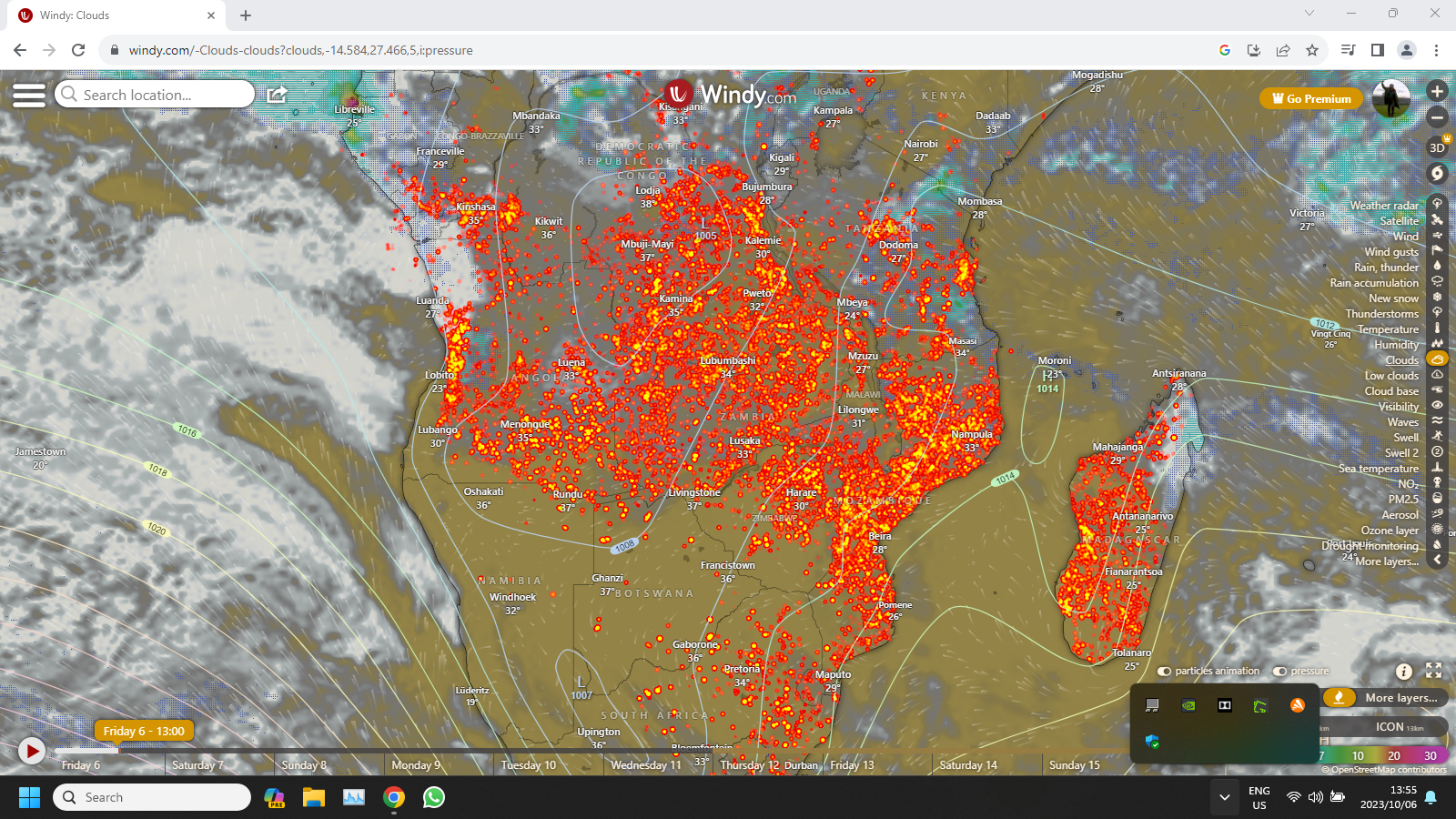Choose Cloud base layer label
This screenshot has width=1456, height=819.
click(1391, 391)
